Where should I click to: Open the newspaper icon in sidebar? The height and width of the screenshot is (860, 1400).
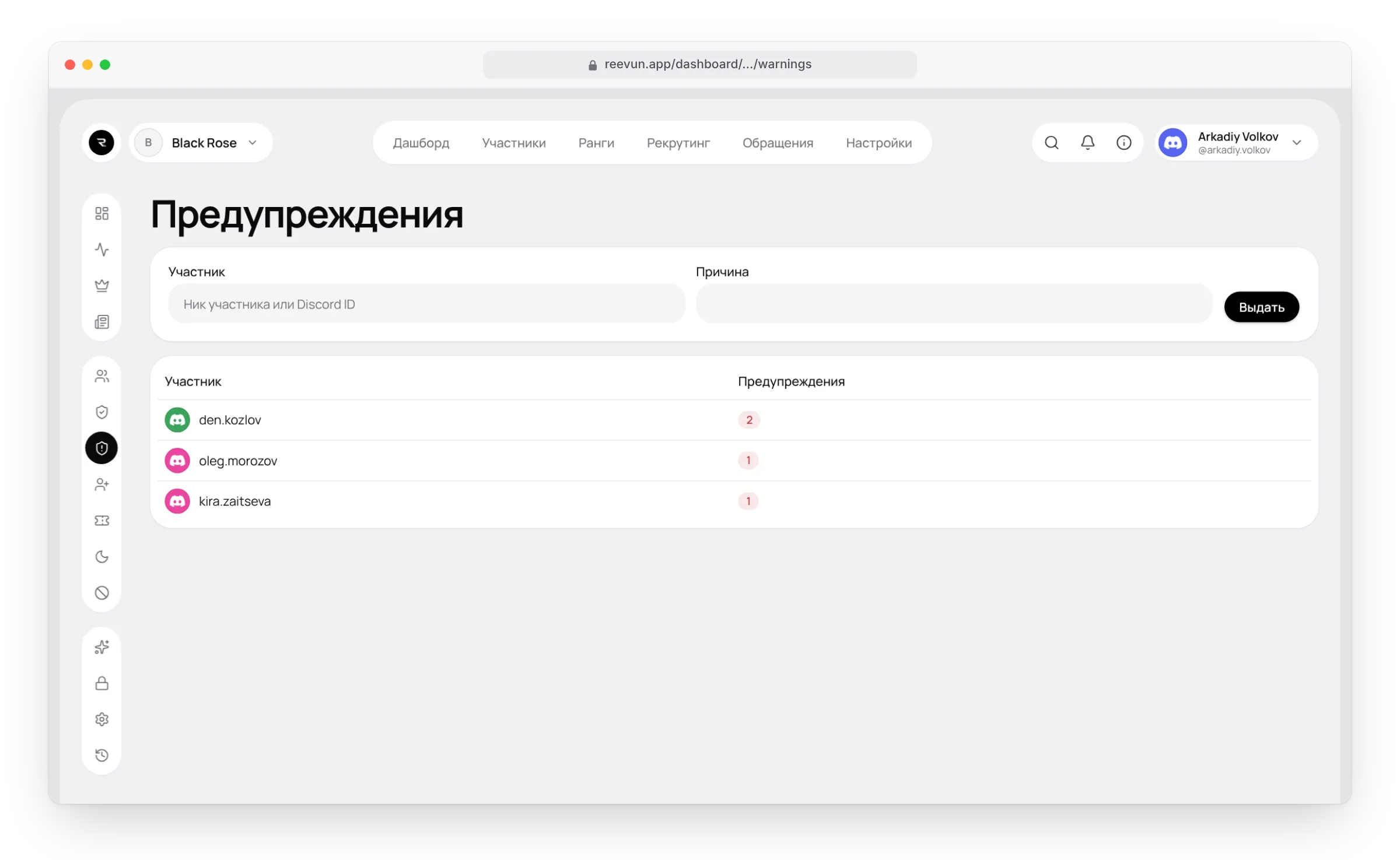101,322
